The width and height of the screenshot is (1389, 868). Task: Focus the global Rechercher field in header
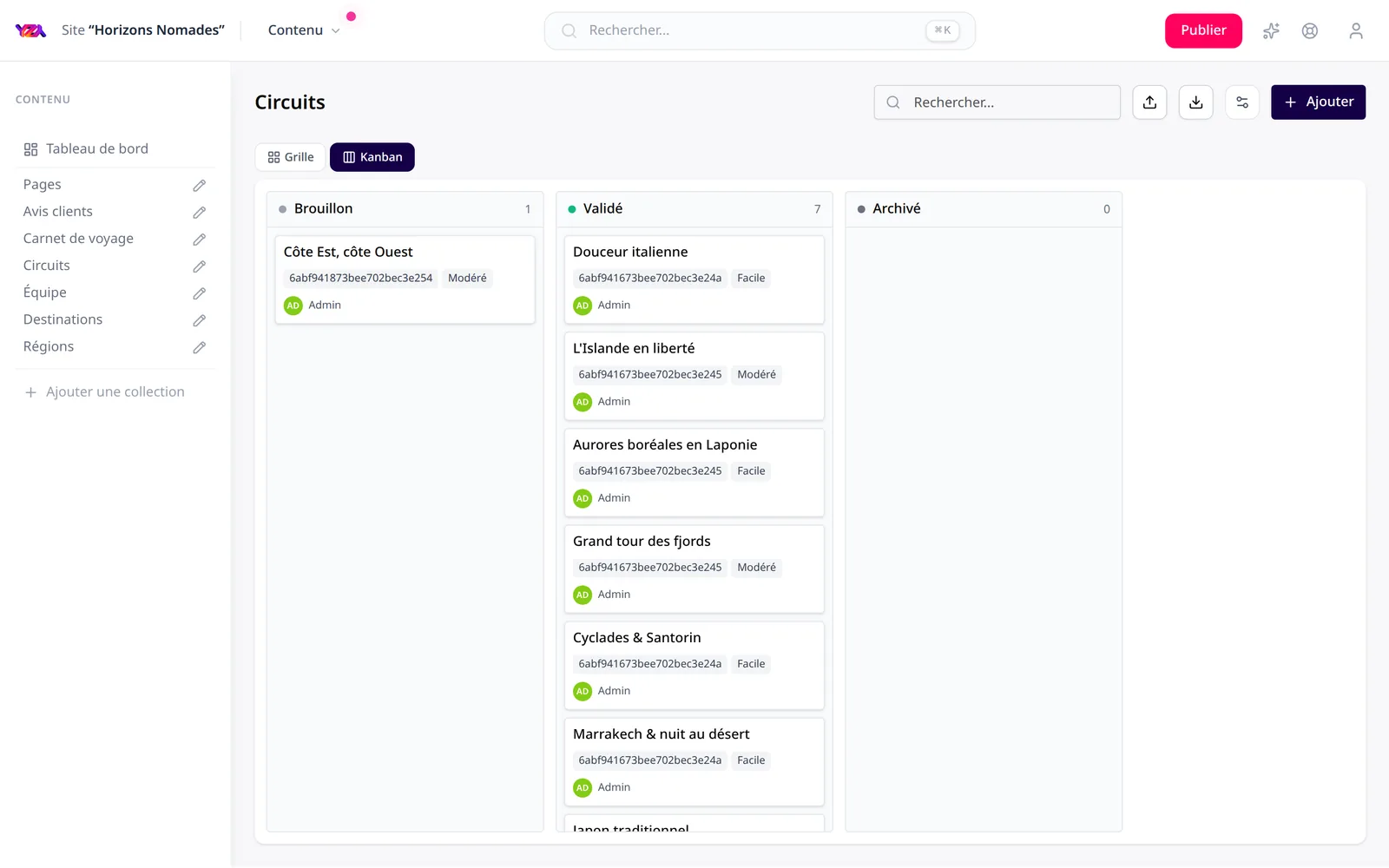760,31
